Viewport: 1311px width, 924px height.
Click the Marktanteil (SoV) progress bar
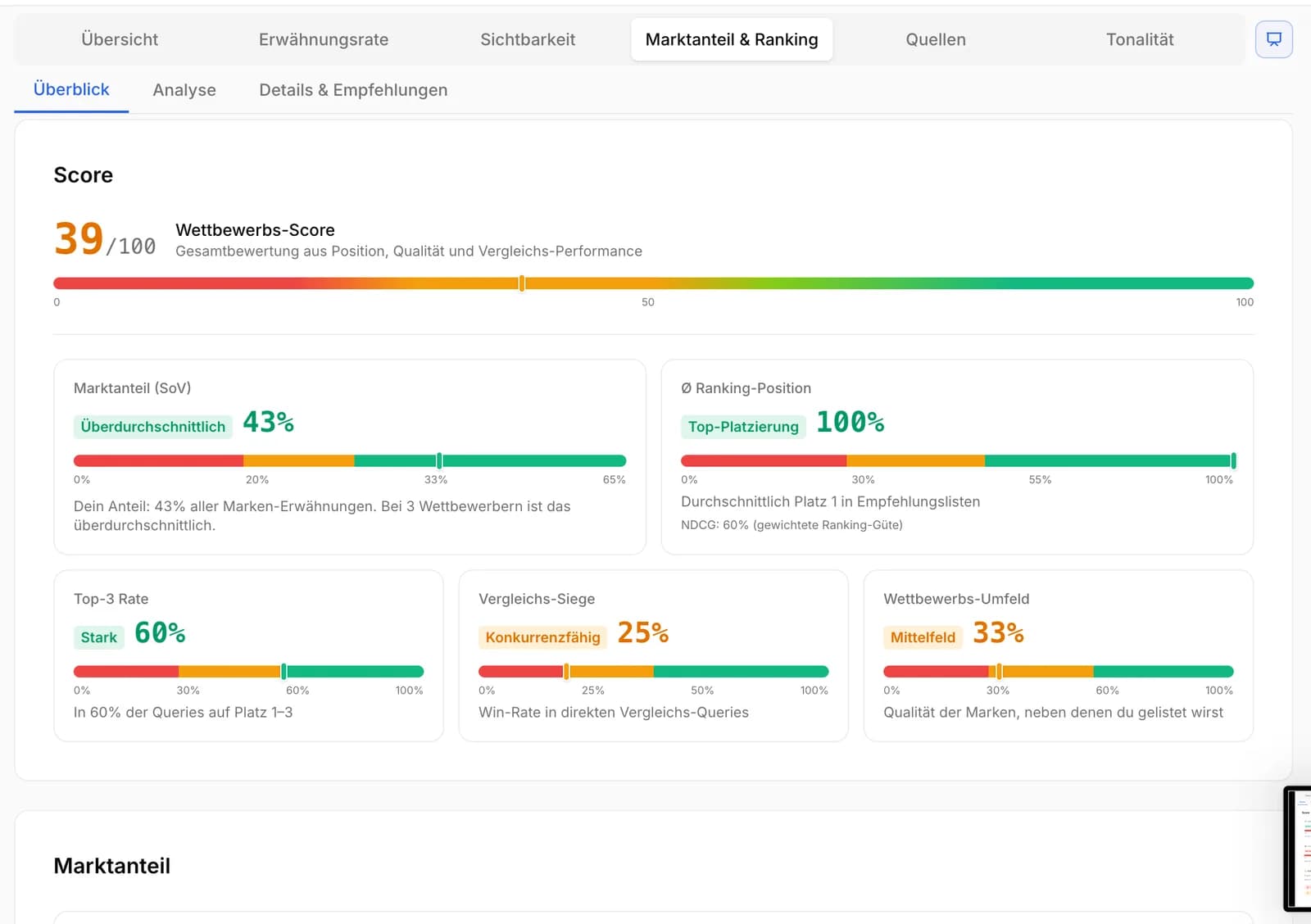[350, 460]
